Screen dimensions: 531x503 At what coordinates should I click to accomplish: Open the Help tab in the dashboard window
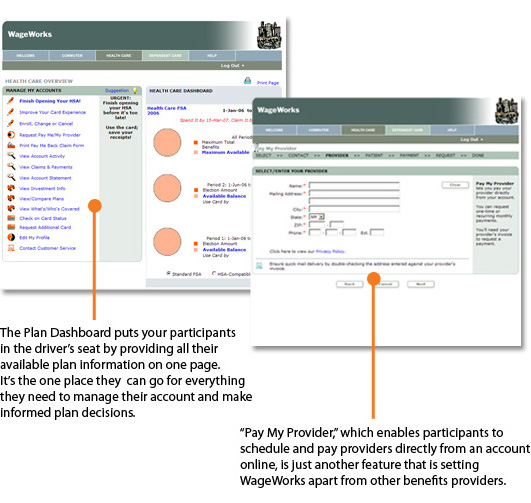212,56
